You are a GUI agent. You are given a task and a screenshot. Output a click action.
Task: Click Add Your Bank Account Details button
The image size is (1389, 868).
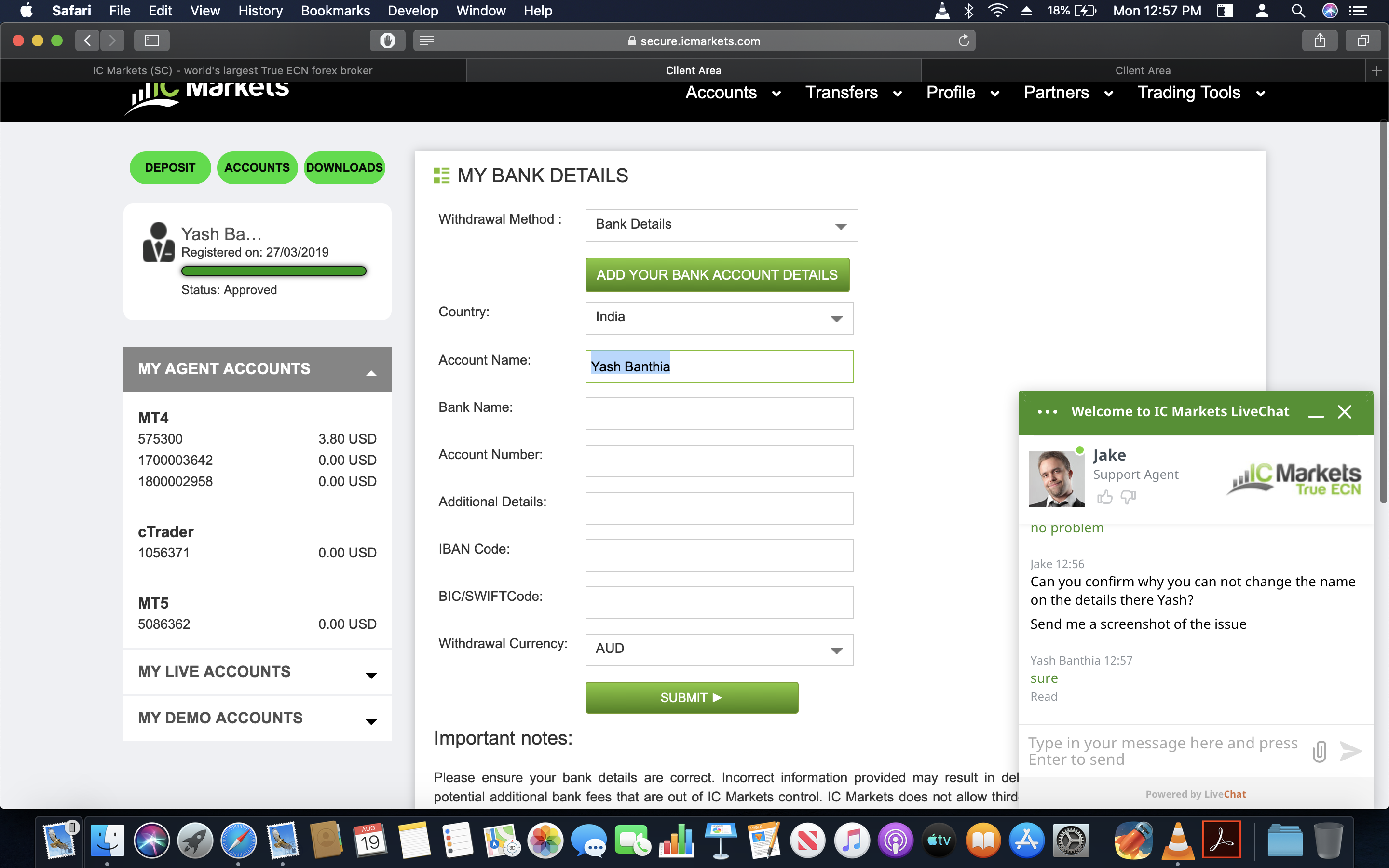[717, 275]
